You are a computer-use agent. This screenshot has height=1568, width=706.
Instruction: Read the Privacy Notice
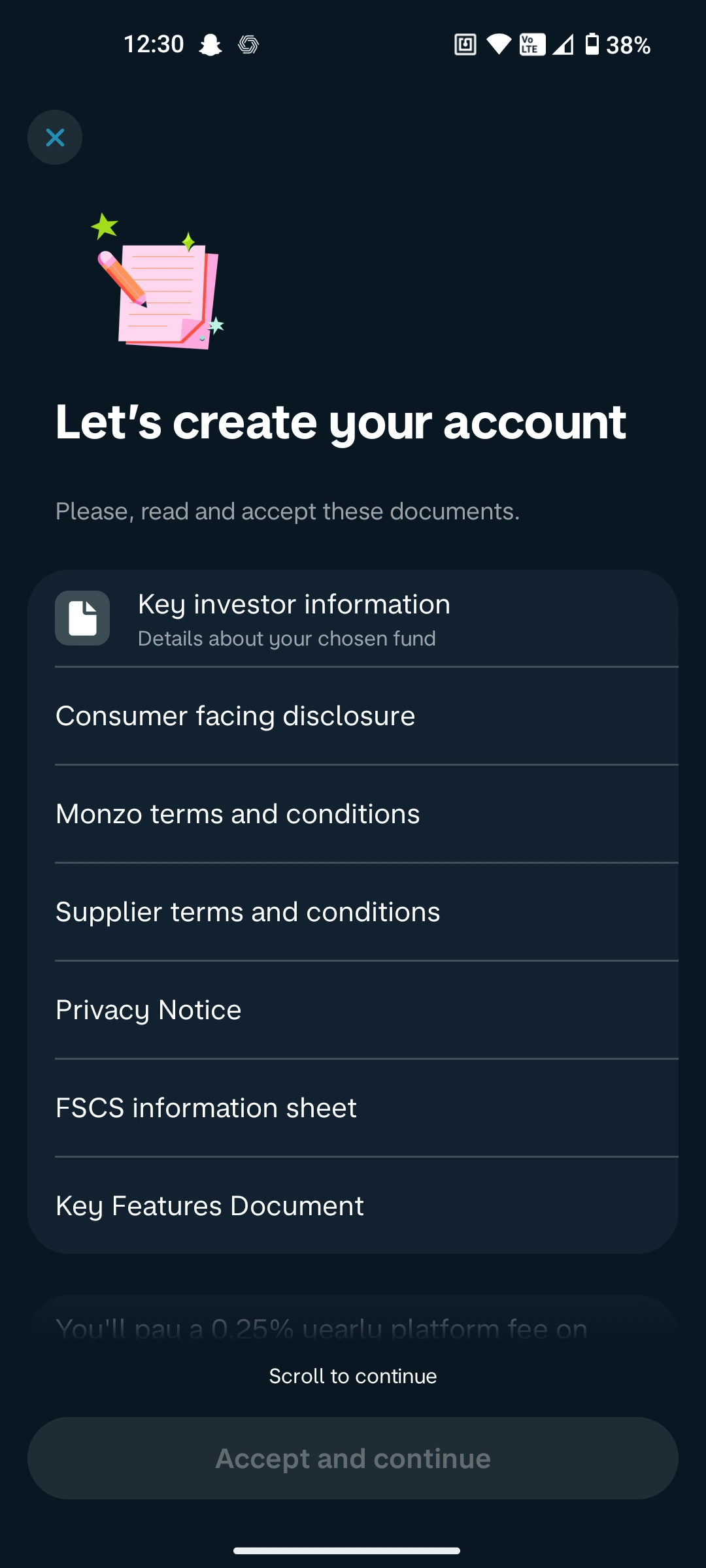click(x=353, y=1009)
